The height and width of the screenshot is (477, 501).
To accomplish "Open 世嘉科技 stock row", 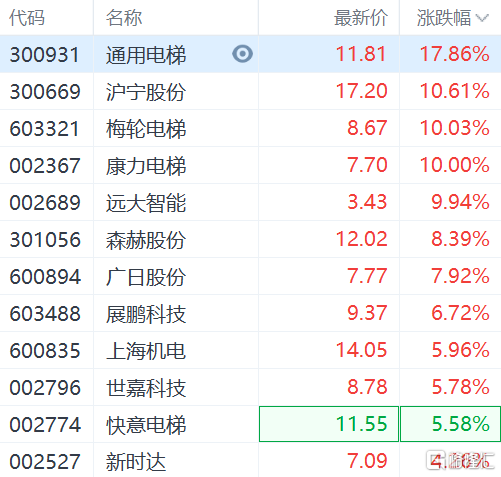I will point(250,387).
